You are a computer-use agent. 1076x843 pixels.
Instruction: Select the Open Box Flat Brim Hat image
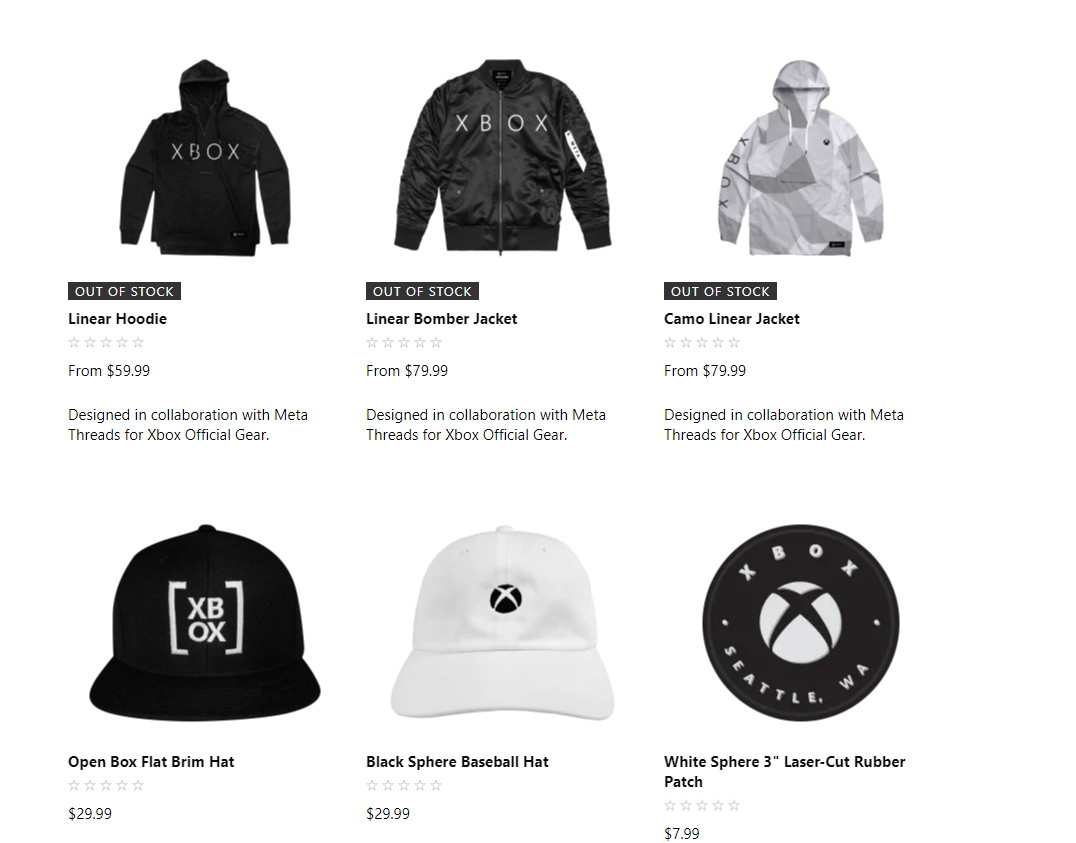tap(205, 623)
